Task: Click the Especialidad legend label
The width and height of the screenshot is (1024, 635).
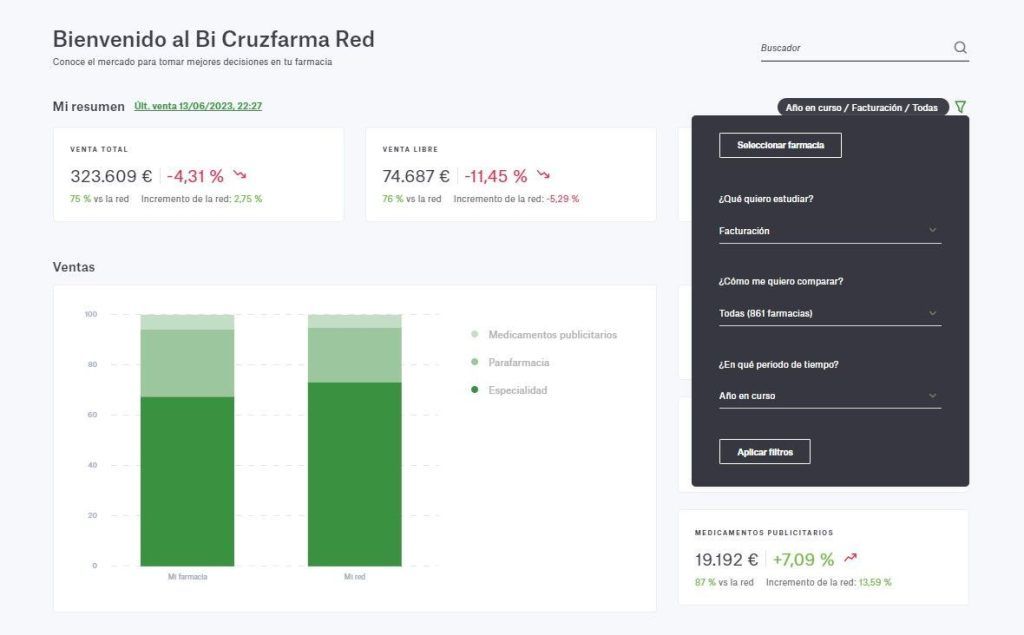Action: 518,390
